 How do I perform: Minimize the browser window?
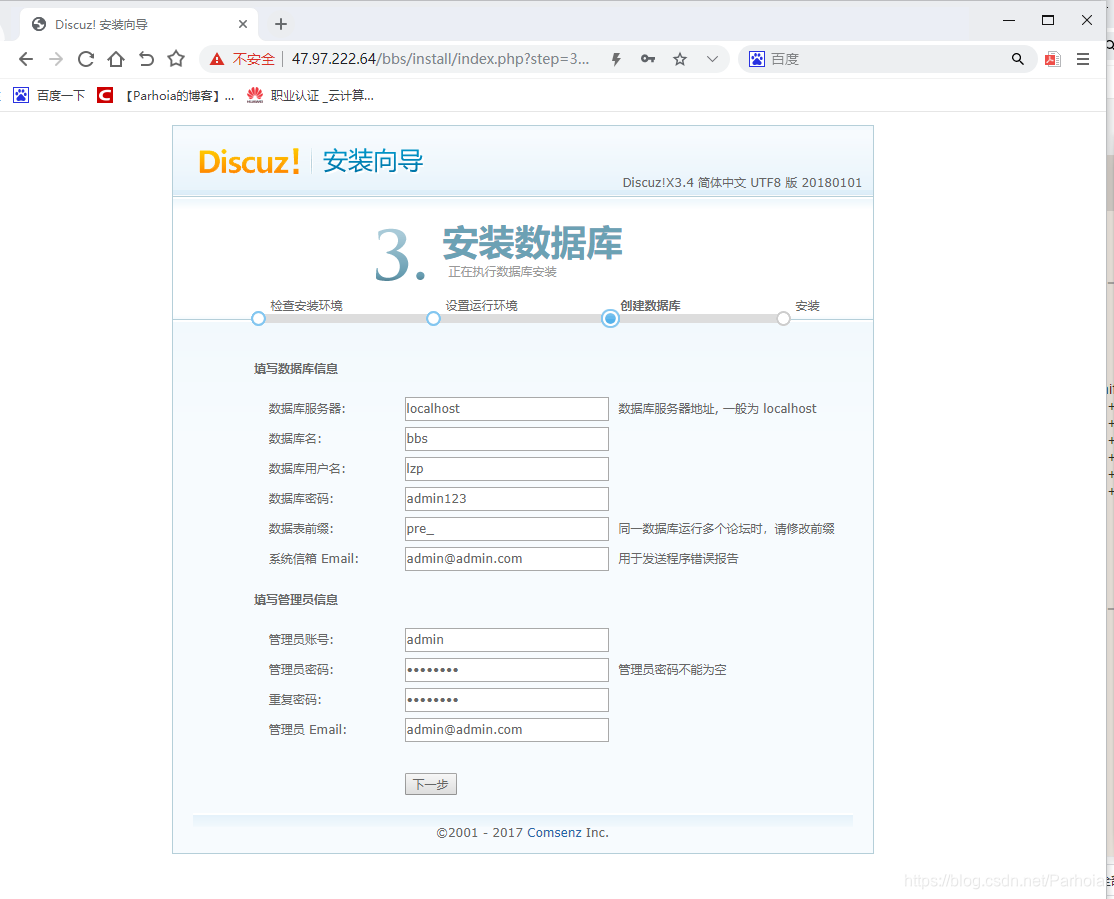[x=1009, y=21]
